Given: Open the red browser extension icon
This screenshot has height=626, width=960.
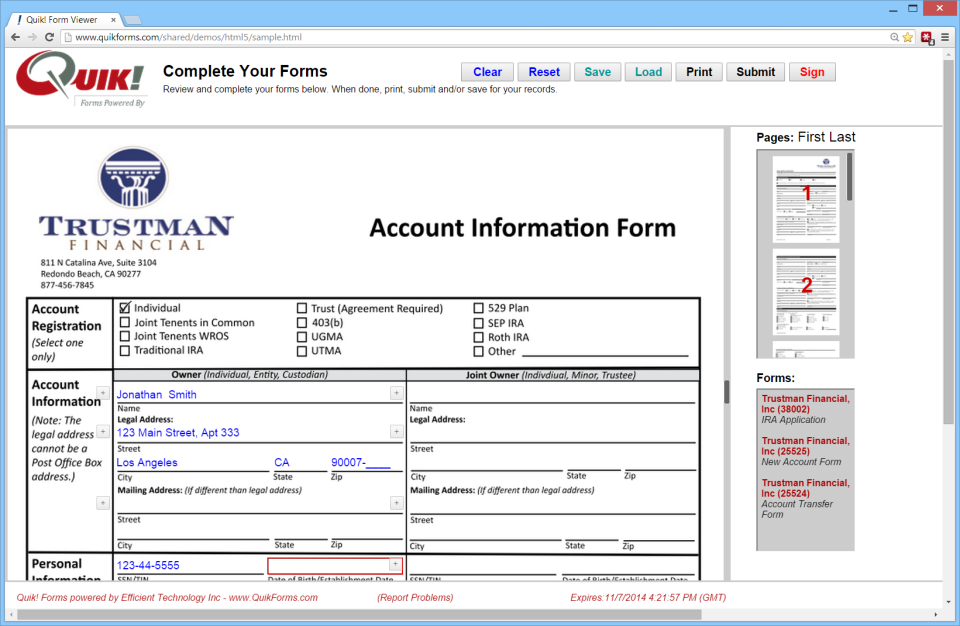Looking at the screenshot, I should 927,38.
